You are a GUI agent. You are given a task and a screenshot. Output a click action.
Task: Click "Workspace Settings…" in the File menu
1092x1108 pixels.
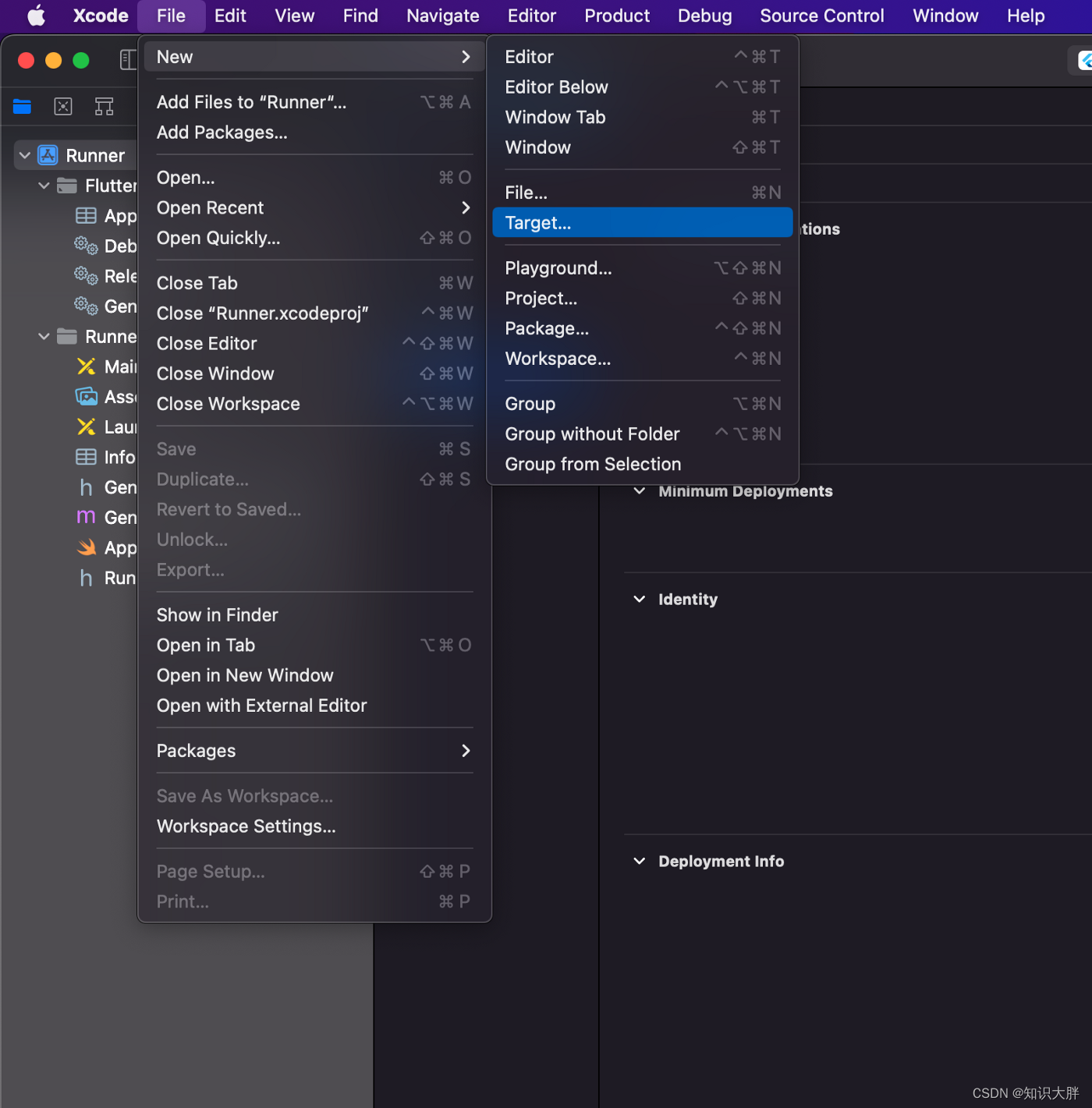pyautogui.click(x=246, y=826)
